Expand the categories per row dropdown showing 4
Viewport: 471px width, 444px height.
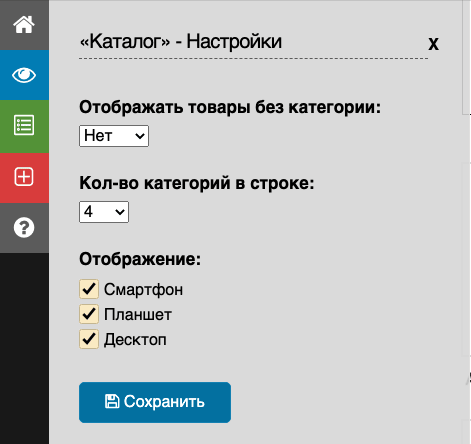pyautogui.click(x=104, y=212)
